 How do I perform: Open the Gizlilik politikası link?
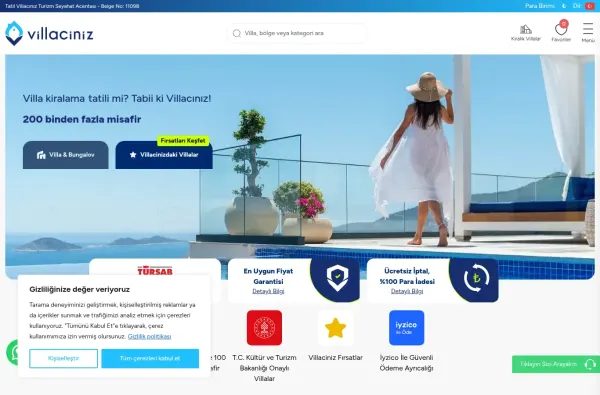click(149, 336)
